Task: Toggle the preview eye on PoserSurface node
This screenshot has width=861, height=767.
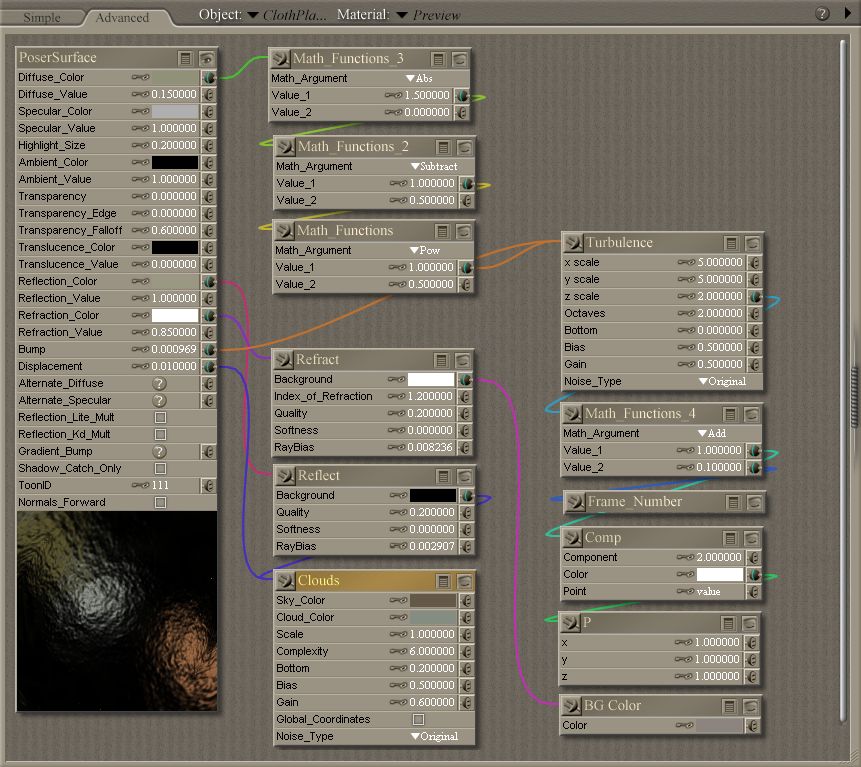Action: (x=207, y=58)
